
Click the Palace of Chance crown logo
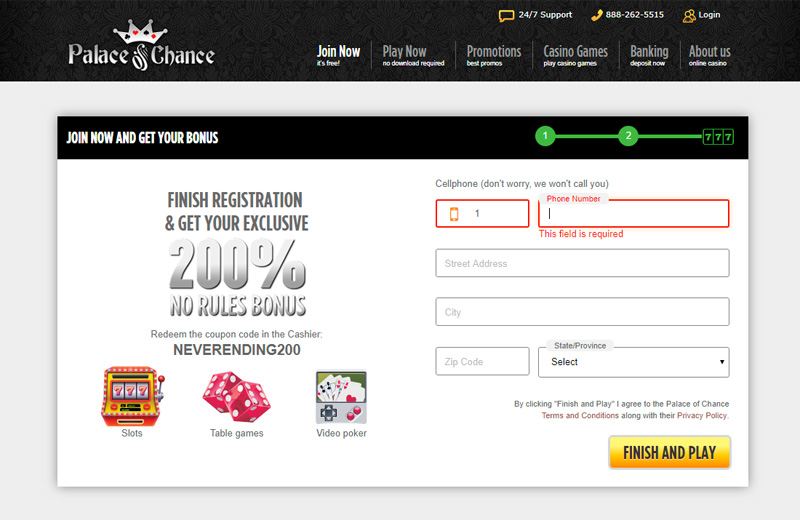pos(141,45)
